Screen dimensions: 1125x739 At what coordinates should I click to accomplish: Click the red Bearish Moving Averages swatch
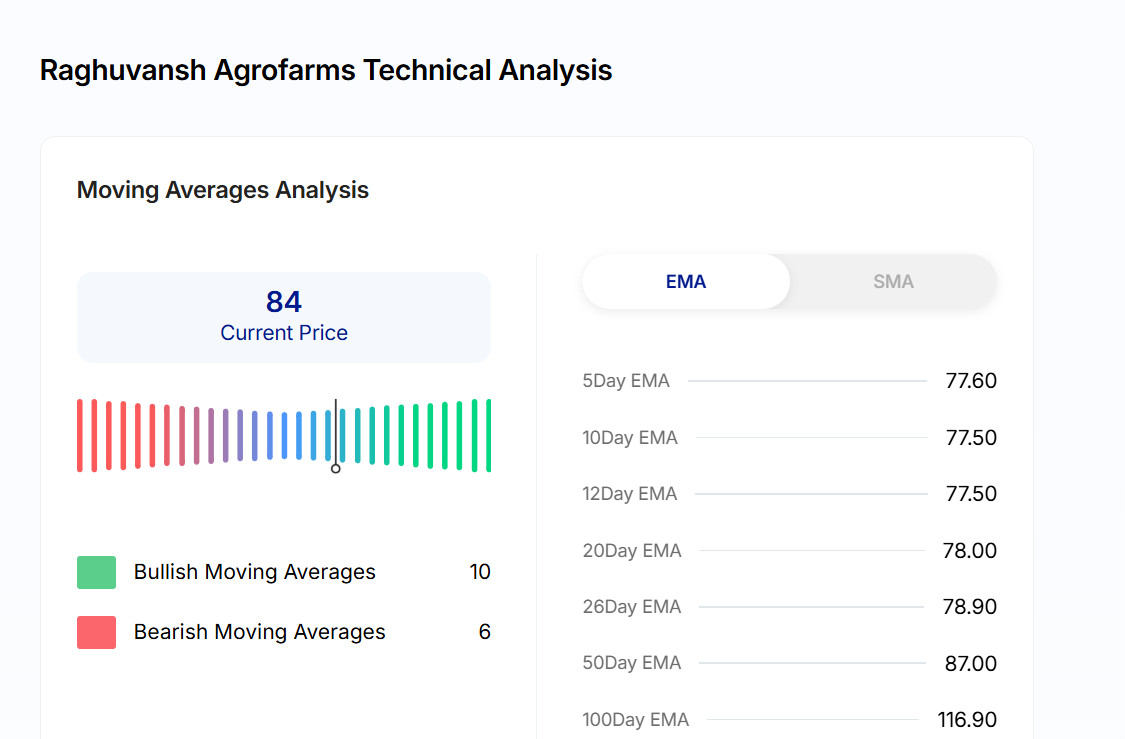(x=96, y=632)
